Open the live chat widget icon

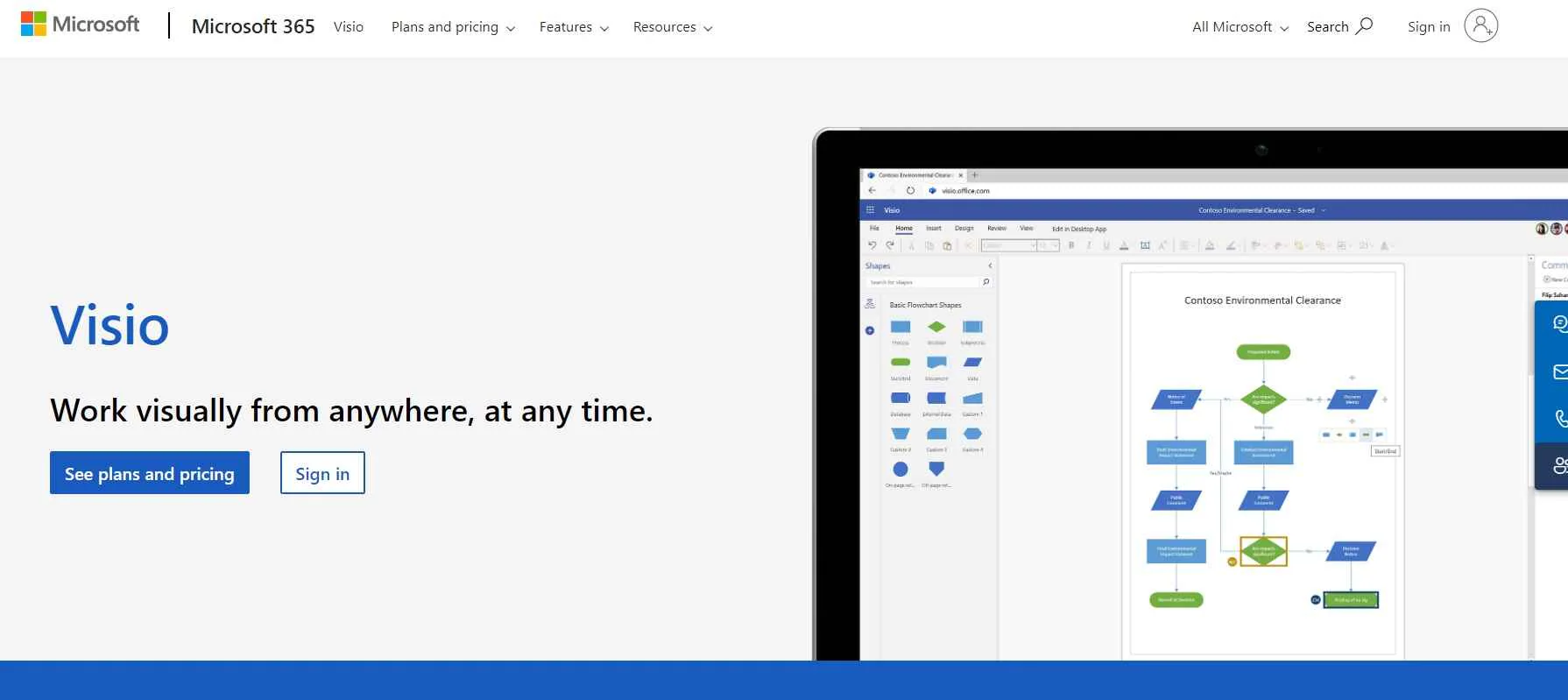click(1560, 324)
